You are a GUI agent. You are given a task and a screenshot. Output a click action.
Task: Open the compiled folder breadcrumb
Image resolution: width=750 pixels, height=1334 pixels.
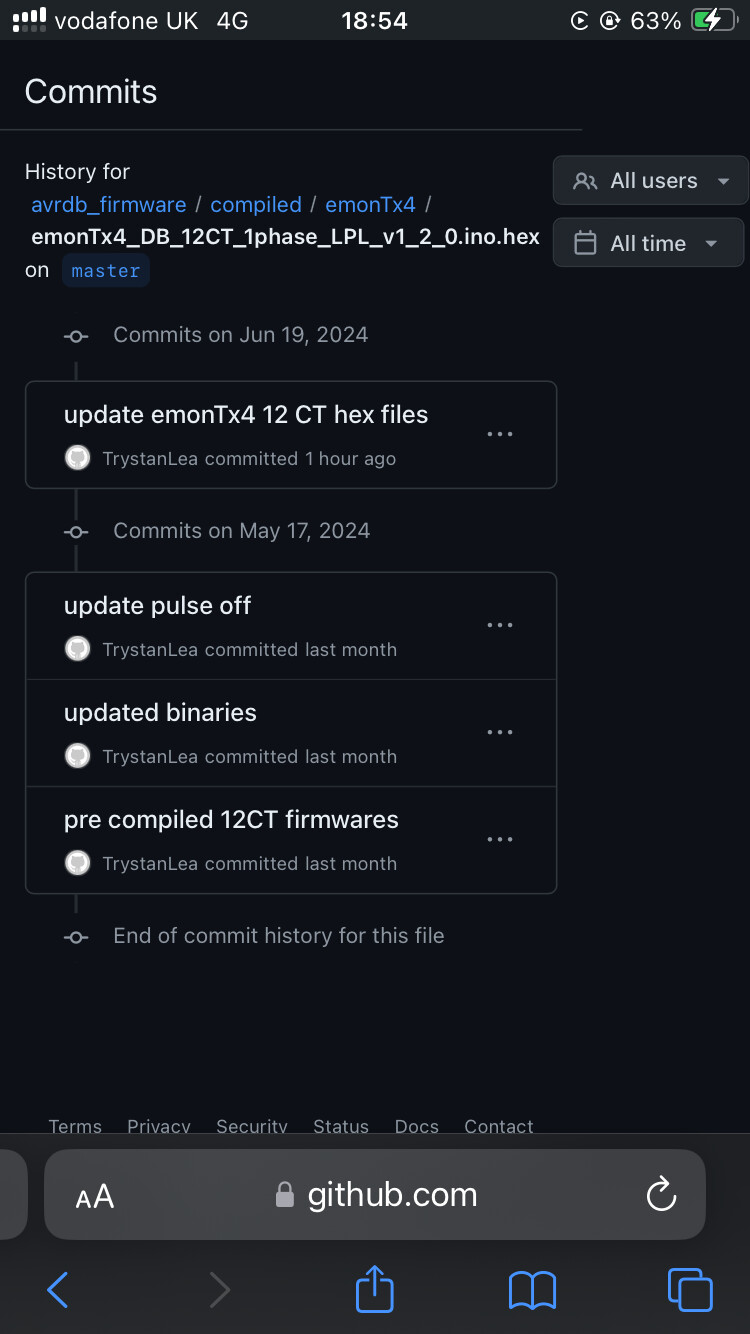point(256,204)
